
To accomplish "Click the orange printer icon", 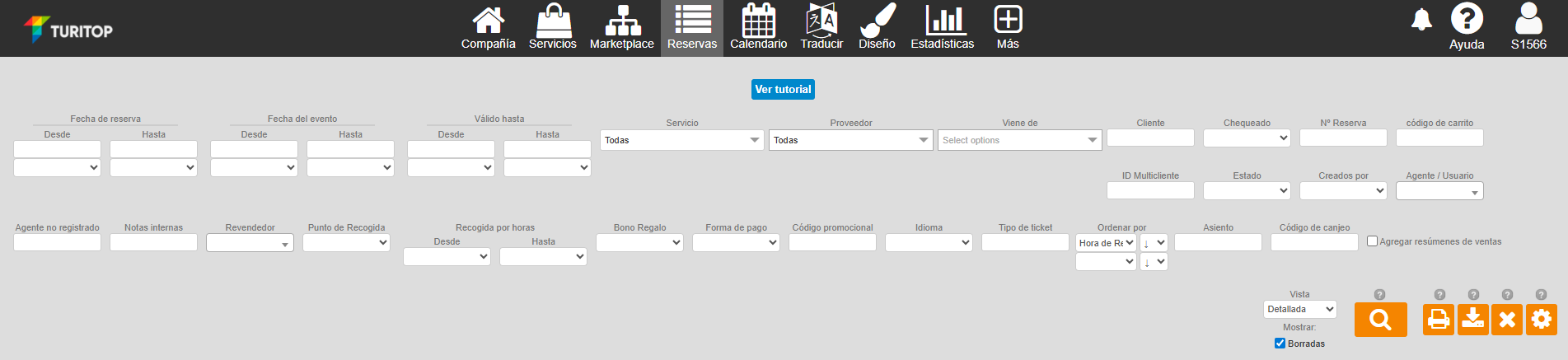I will click(x=1439, y=320).
